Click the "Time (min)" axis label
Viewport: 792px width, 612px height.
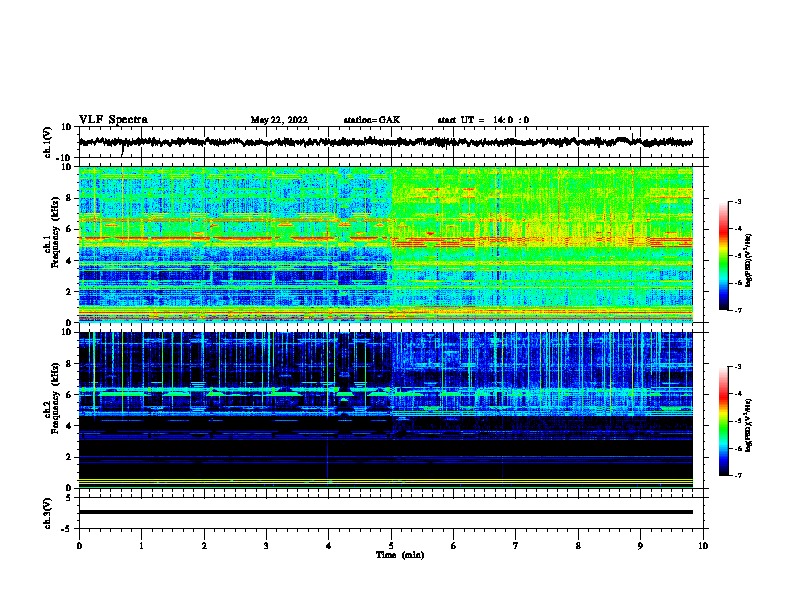click(x=400, y=555)
